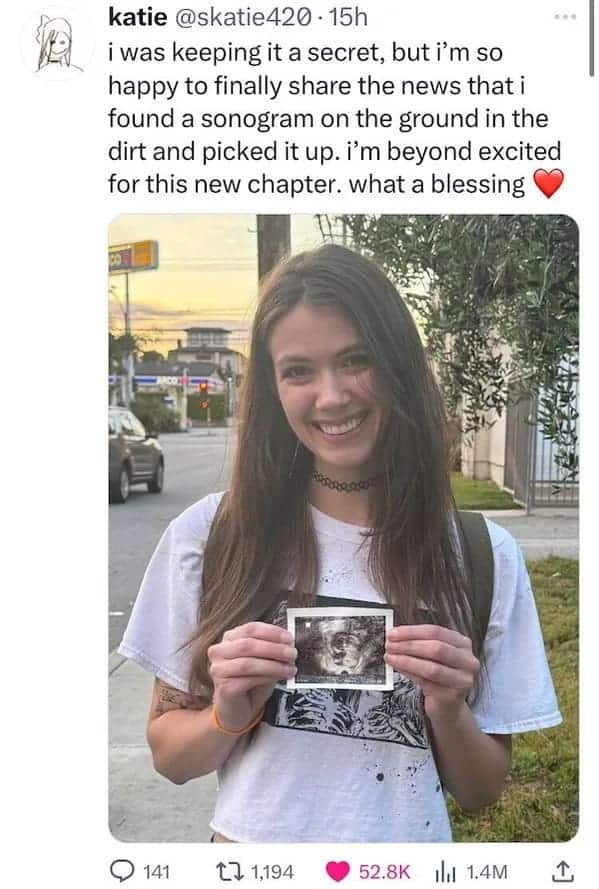This screenshot has width=599, height=889.
Task: Open the full post by clicking the tweet text
Action: [334, 118]
